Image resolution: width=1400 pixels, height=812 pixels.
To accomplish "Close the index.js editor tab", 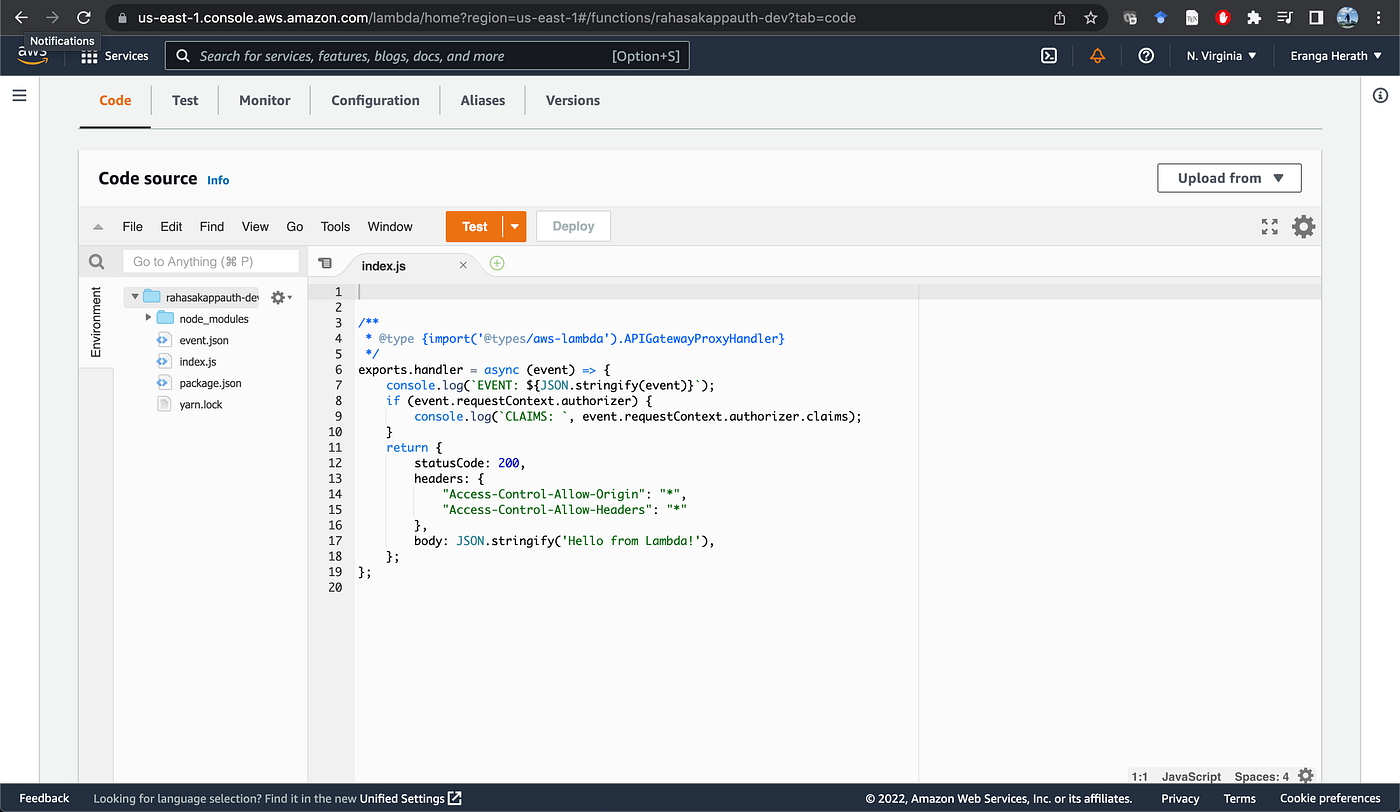I will (x=463, y=265).
